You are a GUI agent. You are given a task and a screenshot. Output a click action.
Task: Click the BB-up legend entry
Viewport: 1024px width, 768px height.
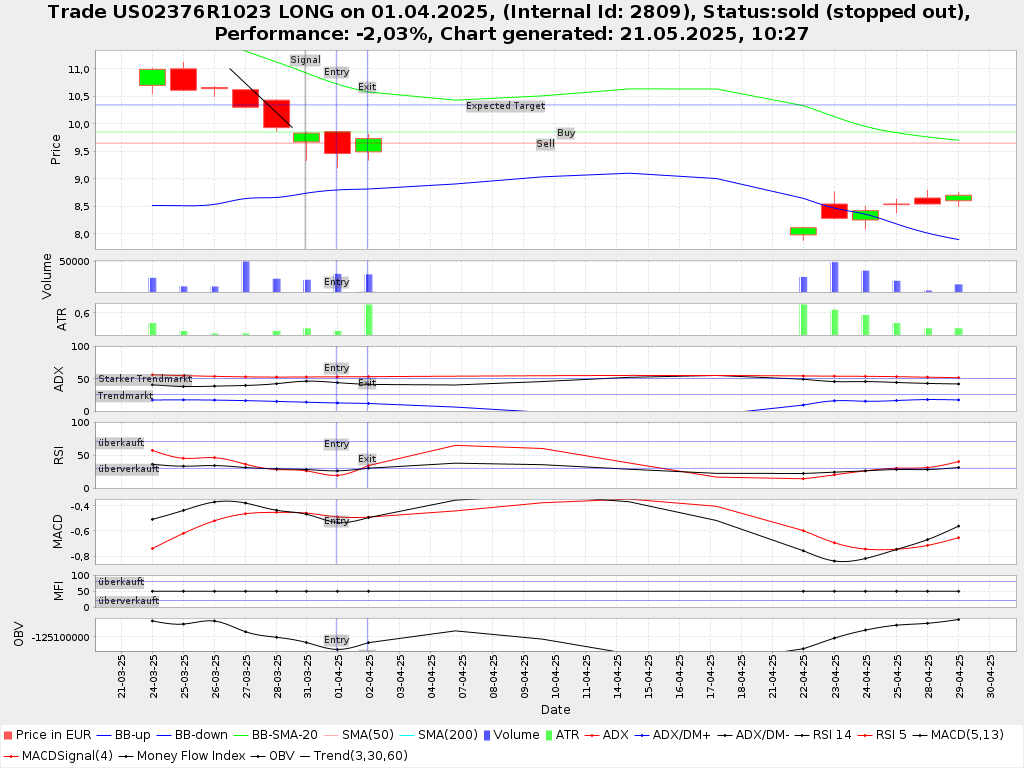coord(125,736)
